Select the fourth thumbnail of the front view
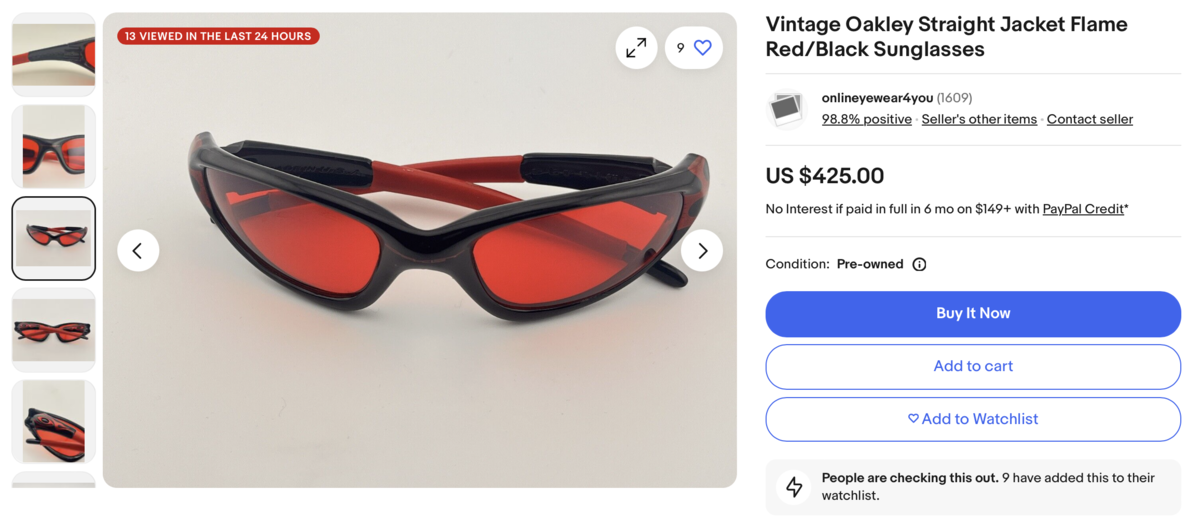Viewport: 1200px width, 518px height. (54, 330)
